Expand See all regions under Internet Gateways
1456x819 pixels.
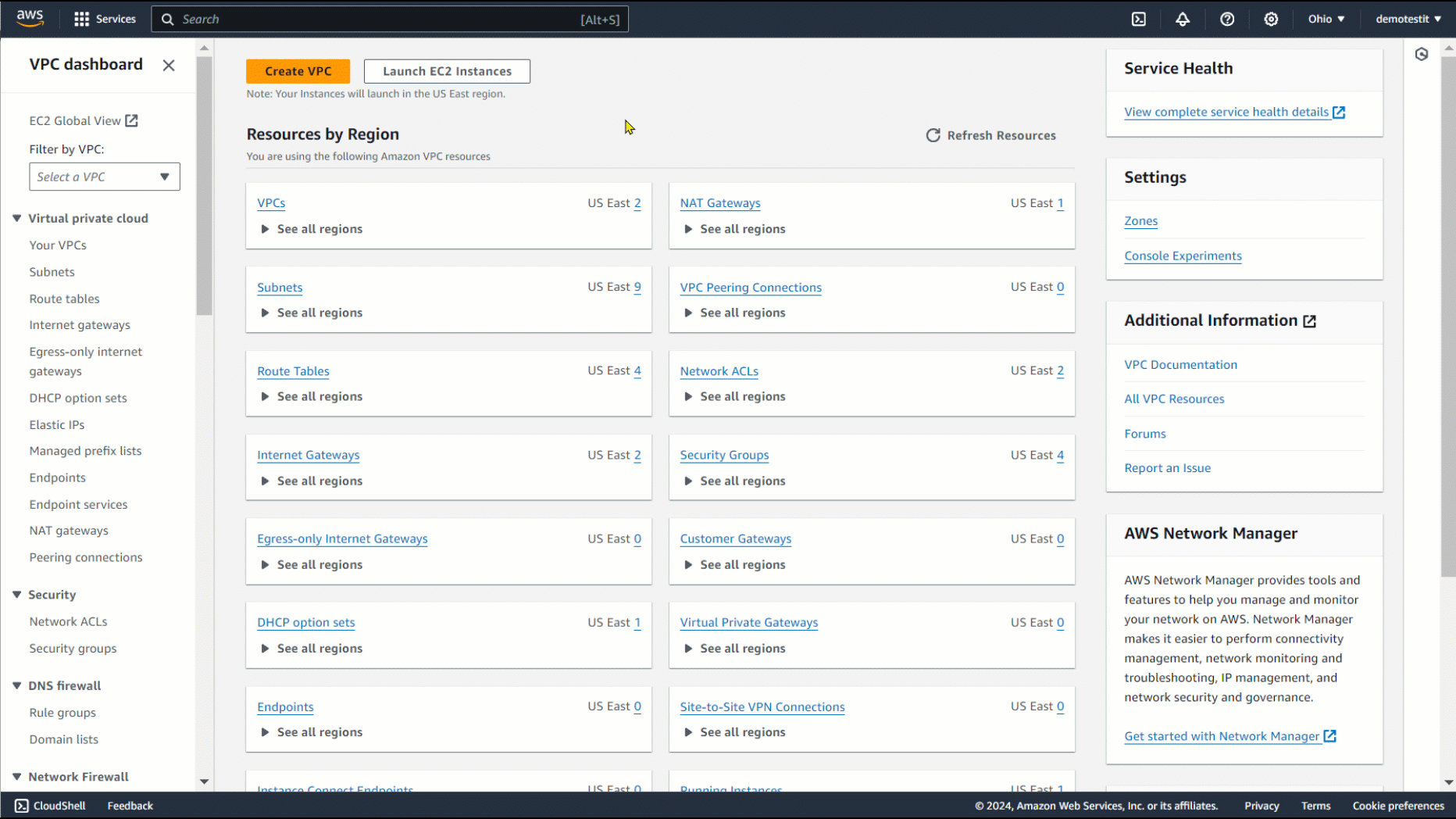pos(312,481)
